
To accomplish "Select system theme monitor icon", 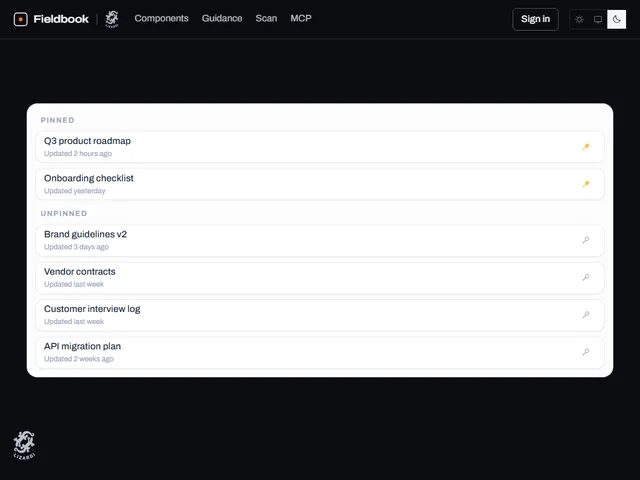I will tap(598, 19).
